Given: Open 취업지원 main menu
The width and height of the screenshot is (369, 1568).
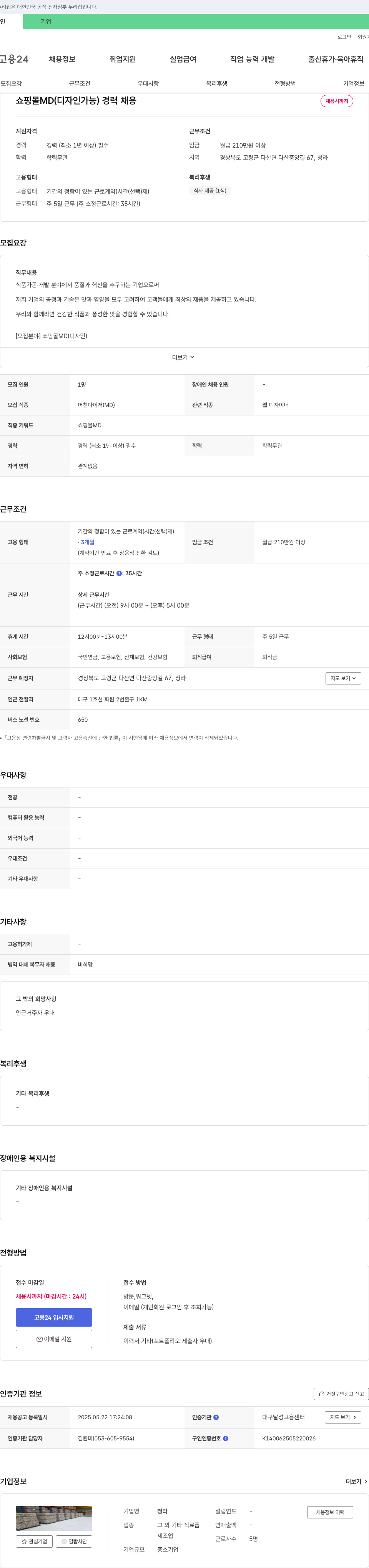Looking at the screenshot, I should tap(122, 59).
